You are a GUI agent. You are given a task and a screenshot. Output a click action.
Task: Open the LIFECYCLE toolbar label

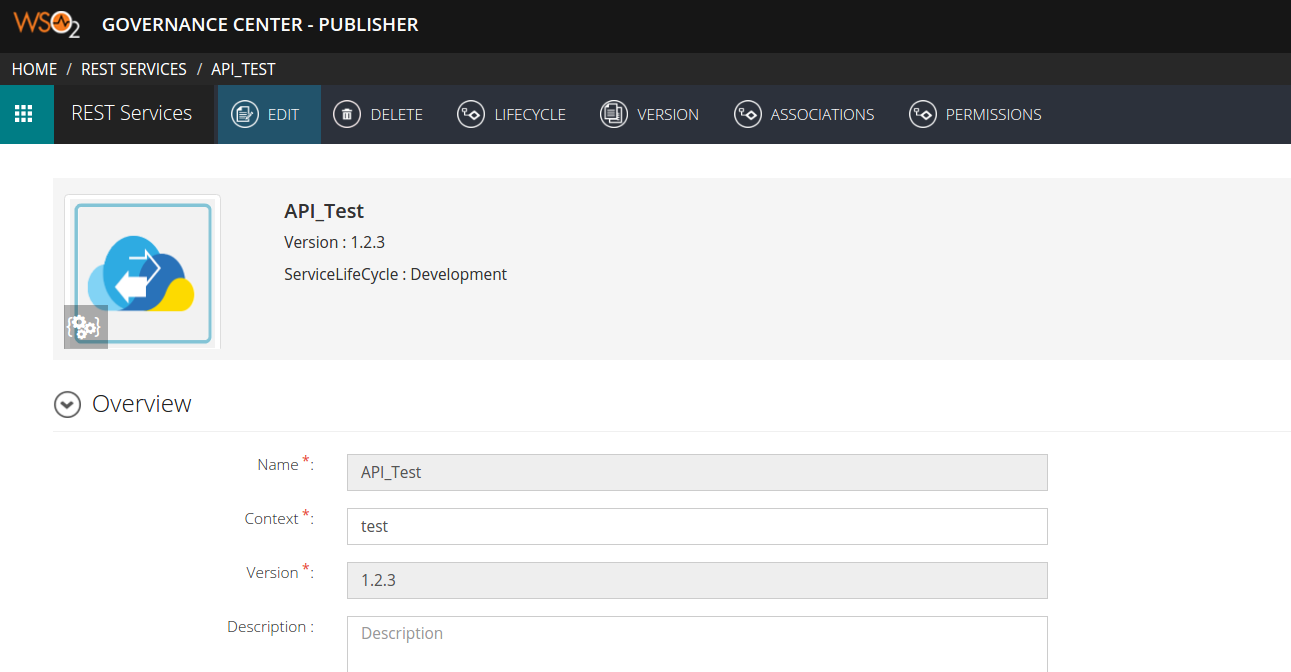pos(530,115)
